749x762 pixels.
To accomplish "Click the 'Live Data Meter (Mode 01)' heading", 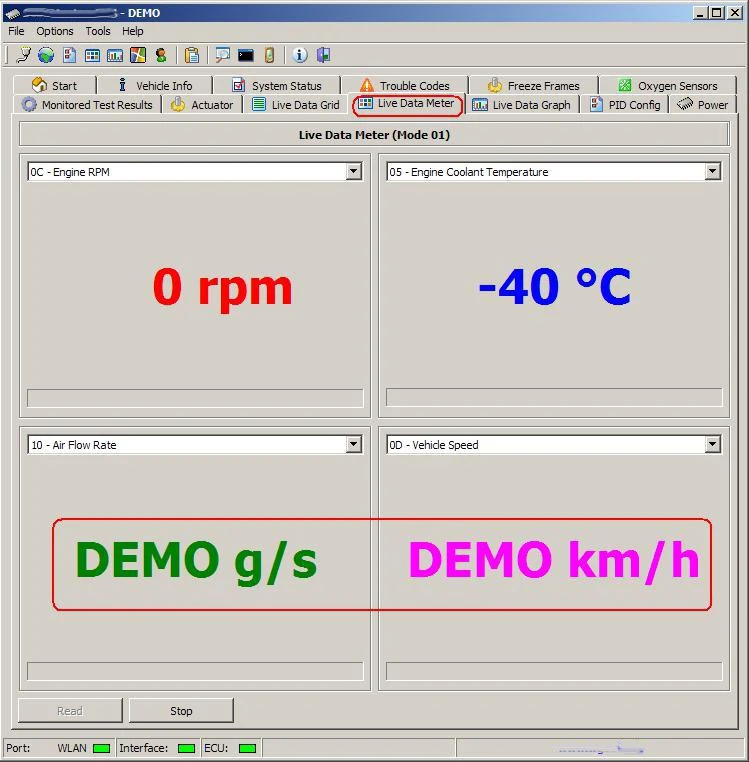I will coord(374,135).
